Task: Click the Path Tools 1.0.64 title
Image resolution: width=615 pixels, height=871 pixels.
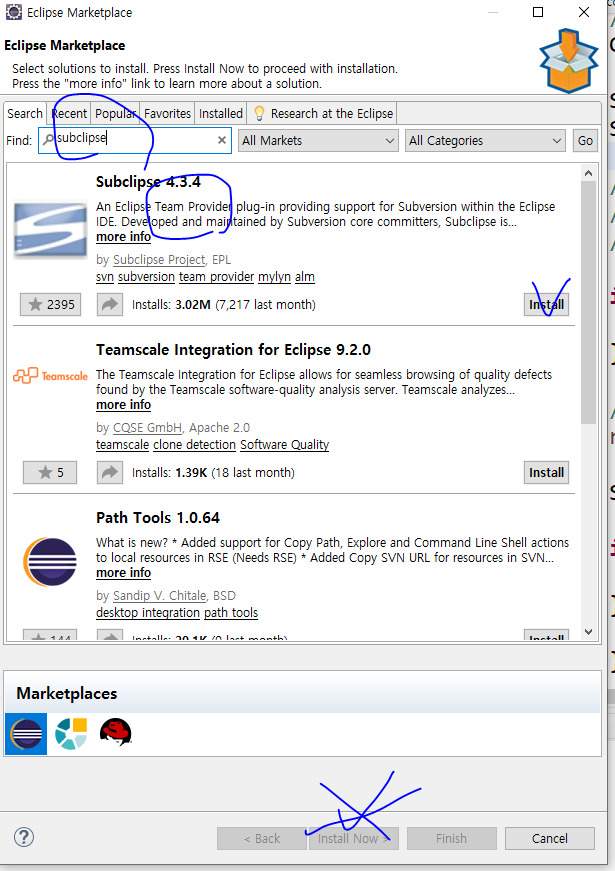Action: (158, 518)
